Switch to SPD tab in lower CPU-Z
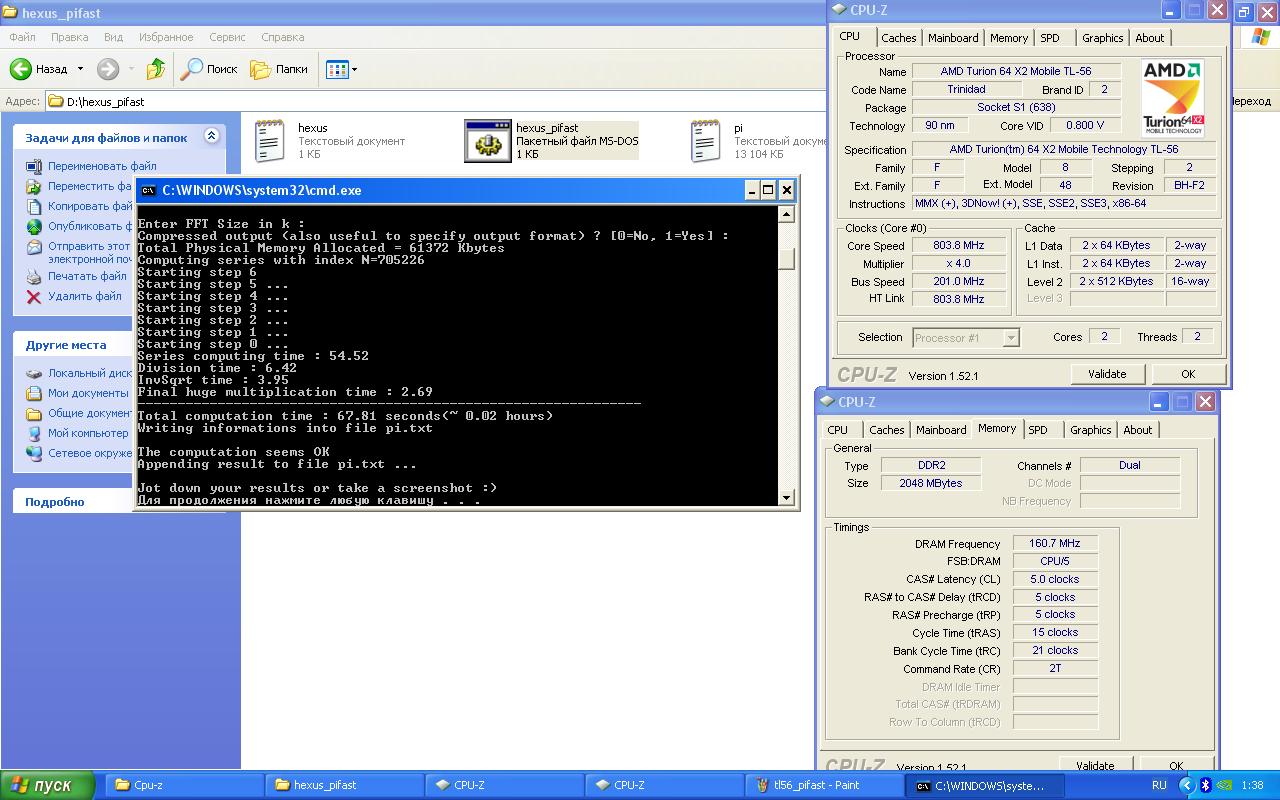This screenshot has height=800, width=1280. [x=1037, y=430]
